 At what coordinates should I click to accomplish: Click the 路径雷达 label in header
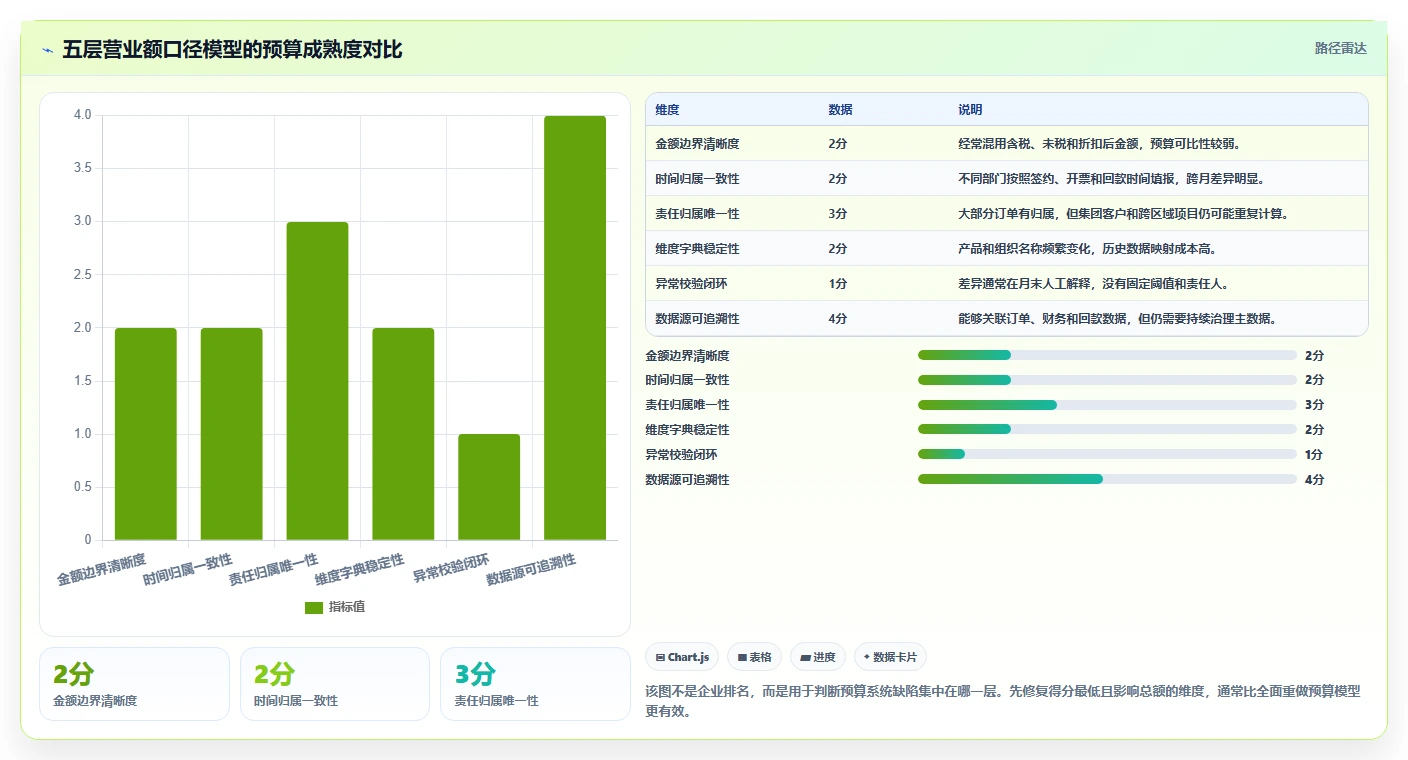click(1340, 48)
